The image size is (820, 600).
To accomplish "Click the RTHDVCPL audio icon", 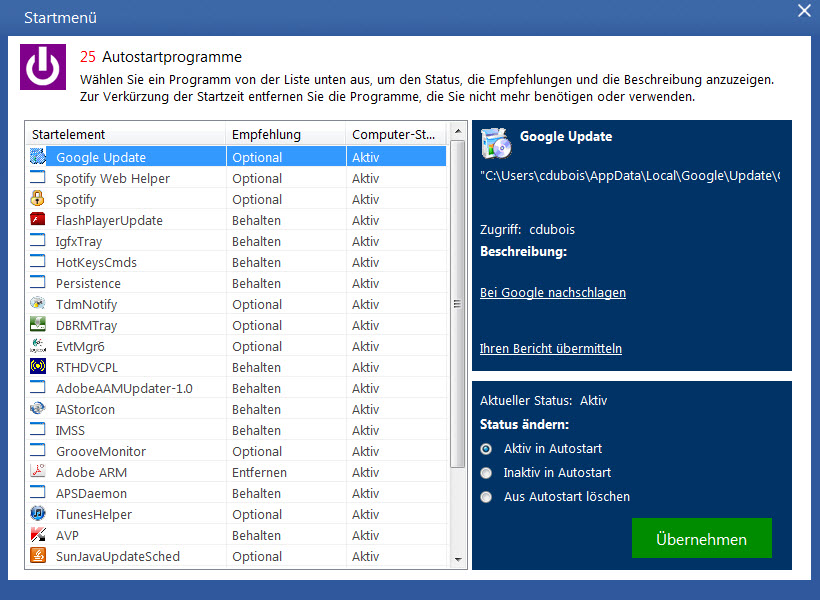I will tap(38, 366).
